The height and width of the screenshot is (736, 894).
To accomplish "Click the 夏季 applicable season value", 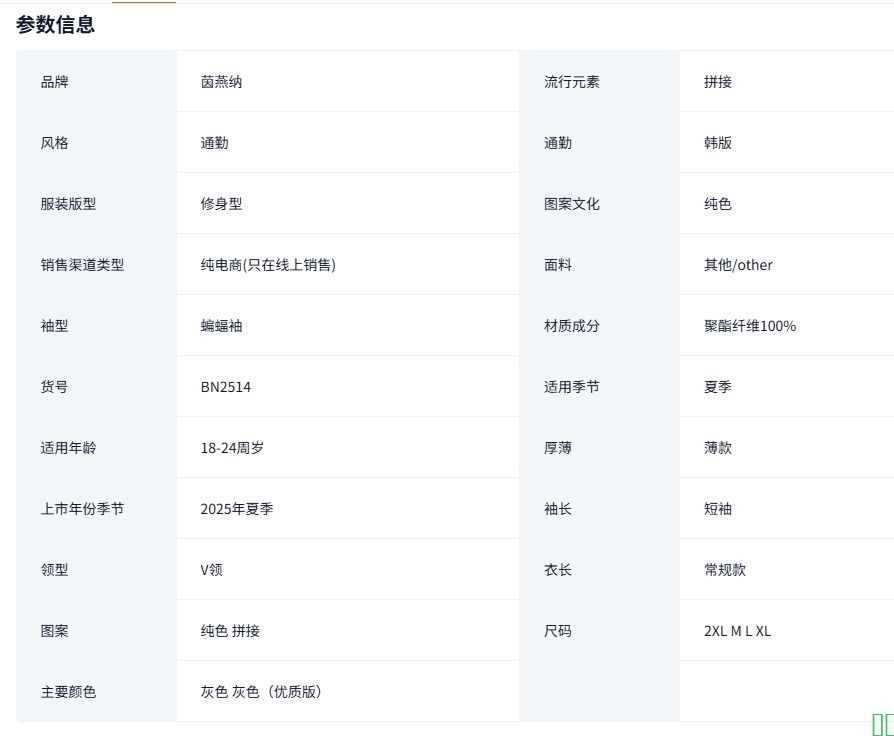I will pos(718,387).
